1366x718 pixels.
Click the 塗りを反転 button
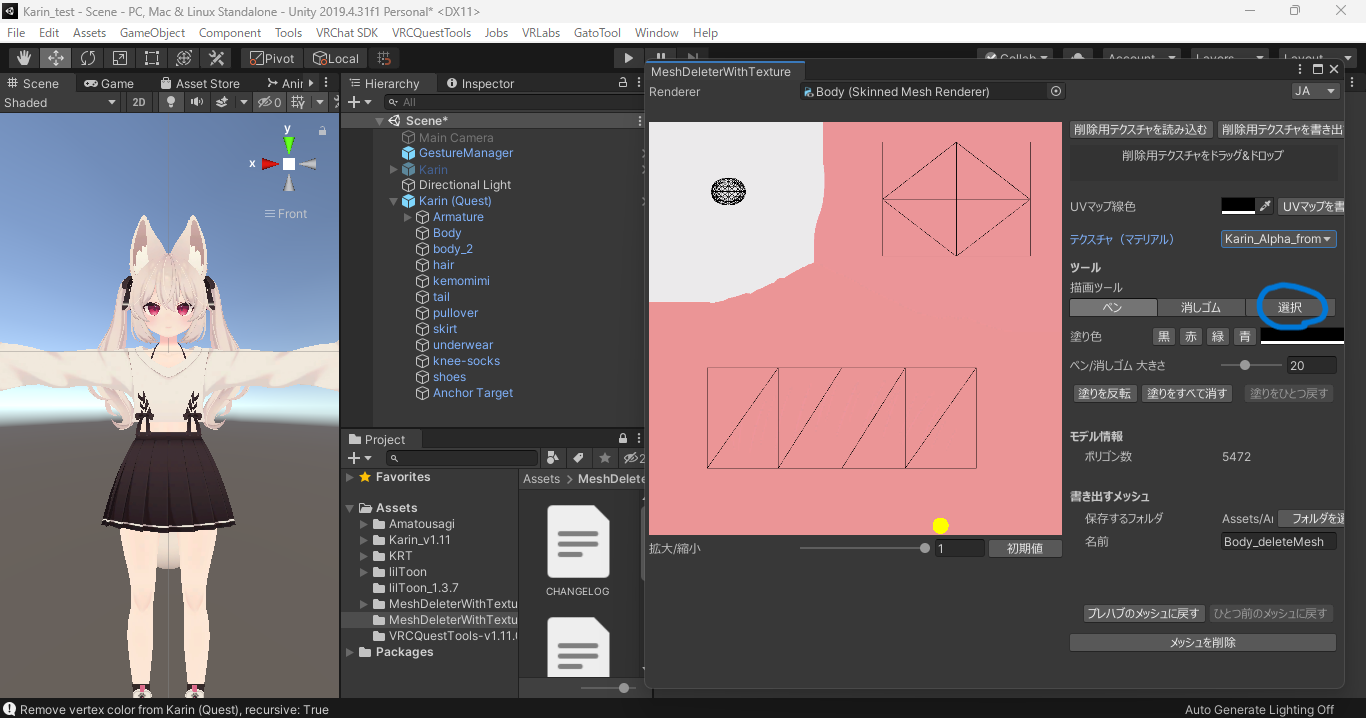(x=1104, y=393)
